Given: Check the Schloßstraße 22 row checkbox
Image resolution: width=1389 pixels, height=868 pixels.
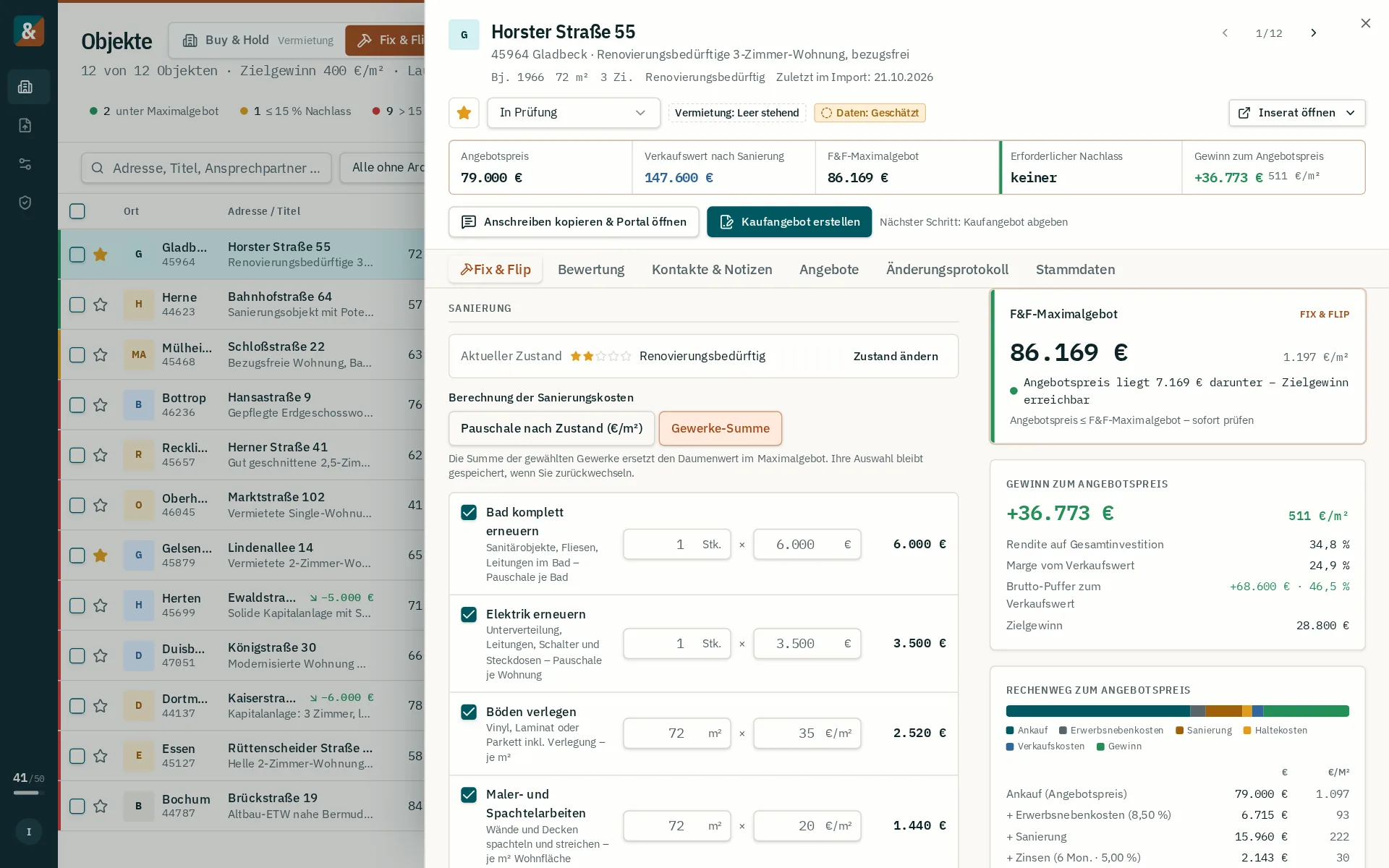Looking at the screenshot, I should click(x=77, y=354).
